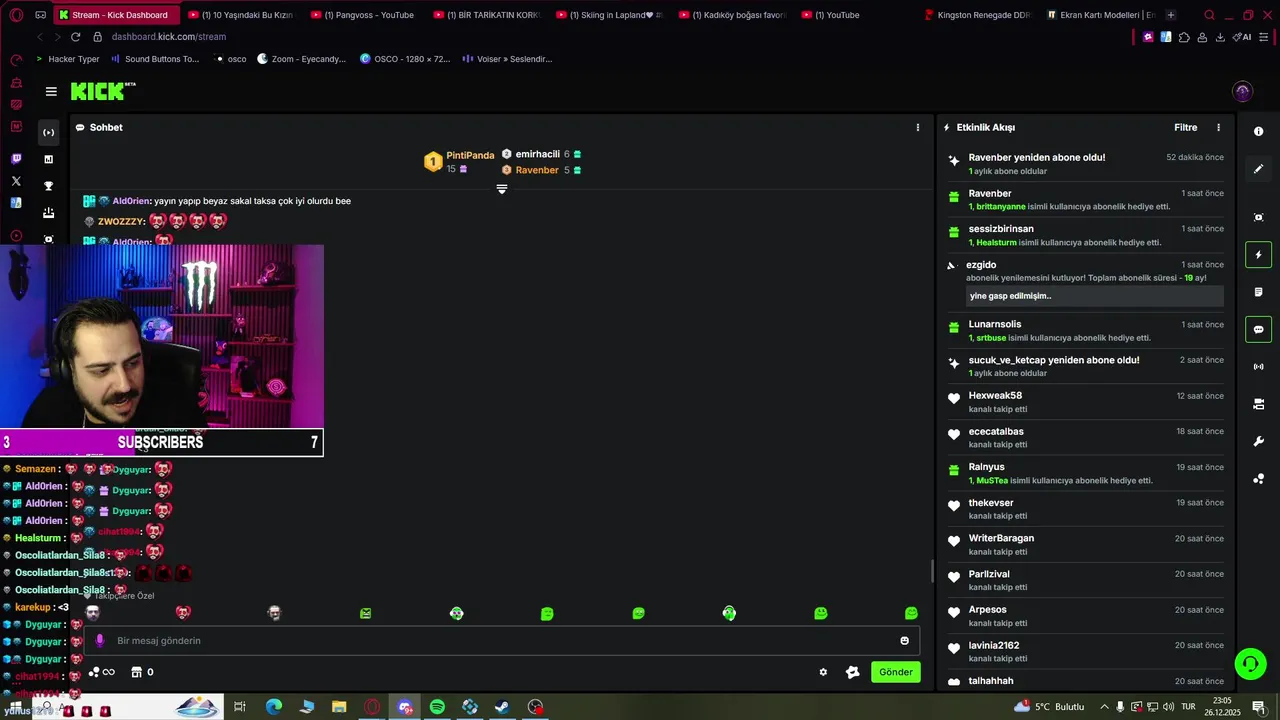The height and width of the screenshot is (720, 1280).
Task: Click the green smiley emote at far right
Action: click(911, 613)
